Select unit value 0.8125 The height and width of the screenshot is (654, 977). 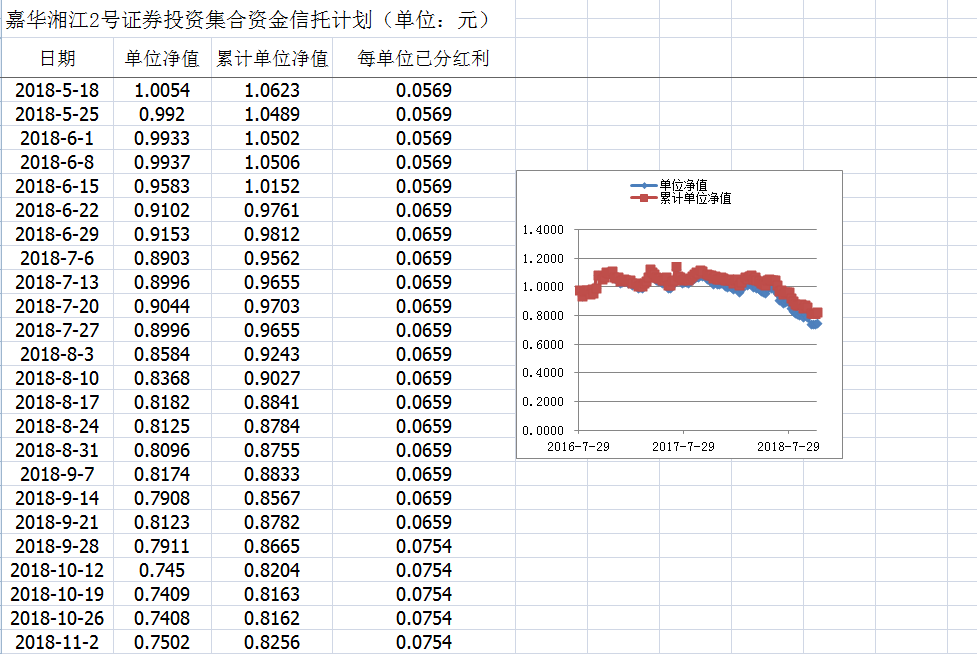point(162,426)
